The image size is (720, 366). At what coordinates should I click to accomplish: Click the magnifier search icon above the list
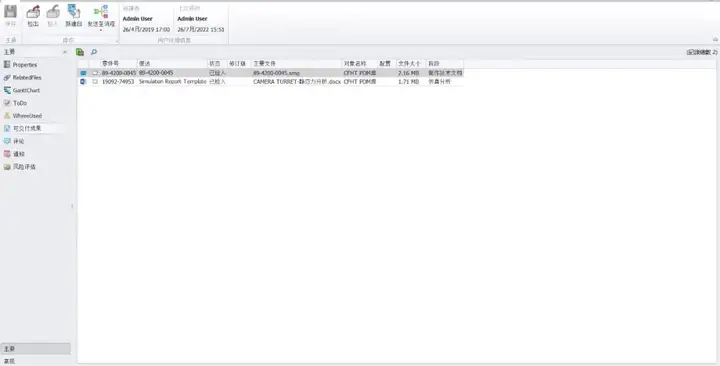(94, 52)
